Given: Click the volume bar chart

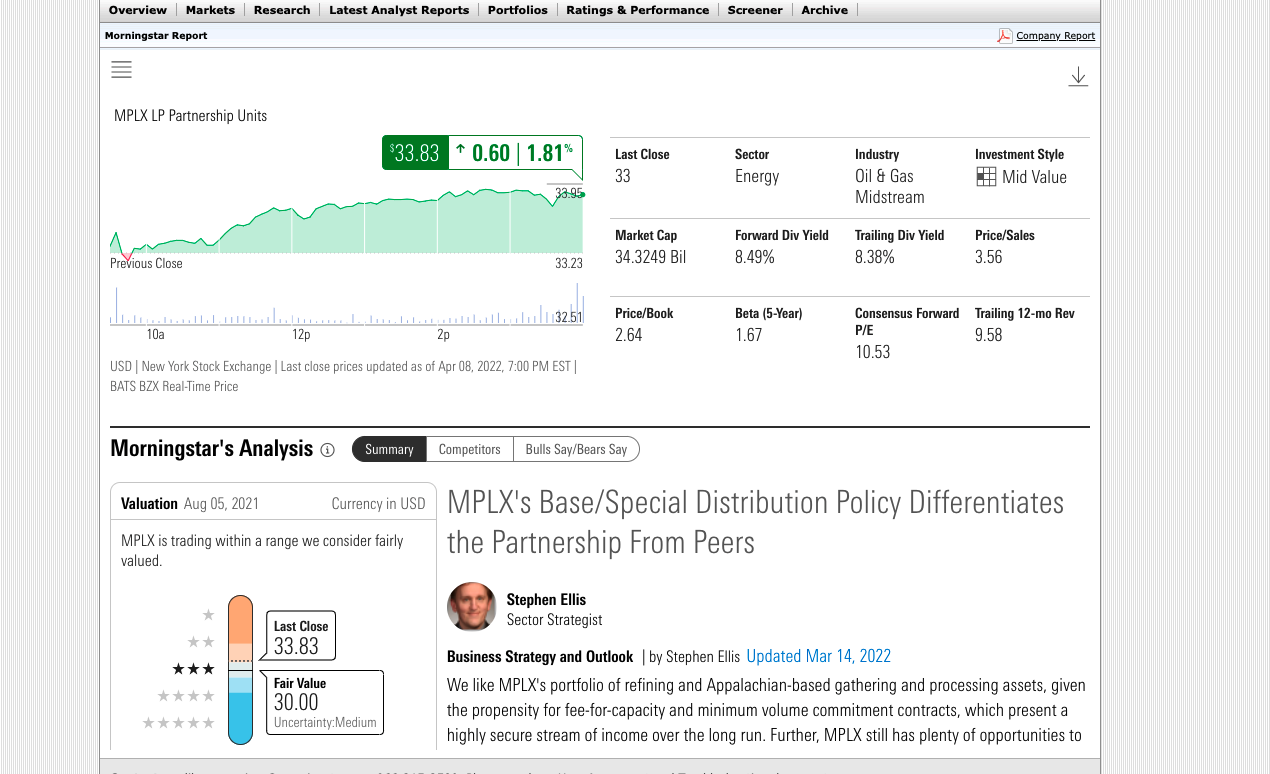Looking at the screenshot, I should 346,304.
